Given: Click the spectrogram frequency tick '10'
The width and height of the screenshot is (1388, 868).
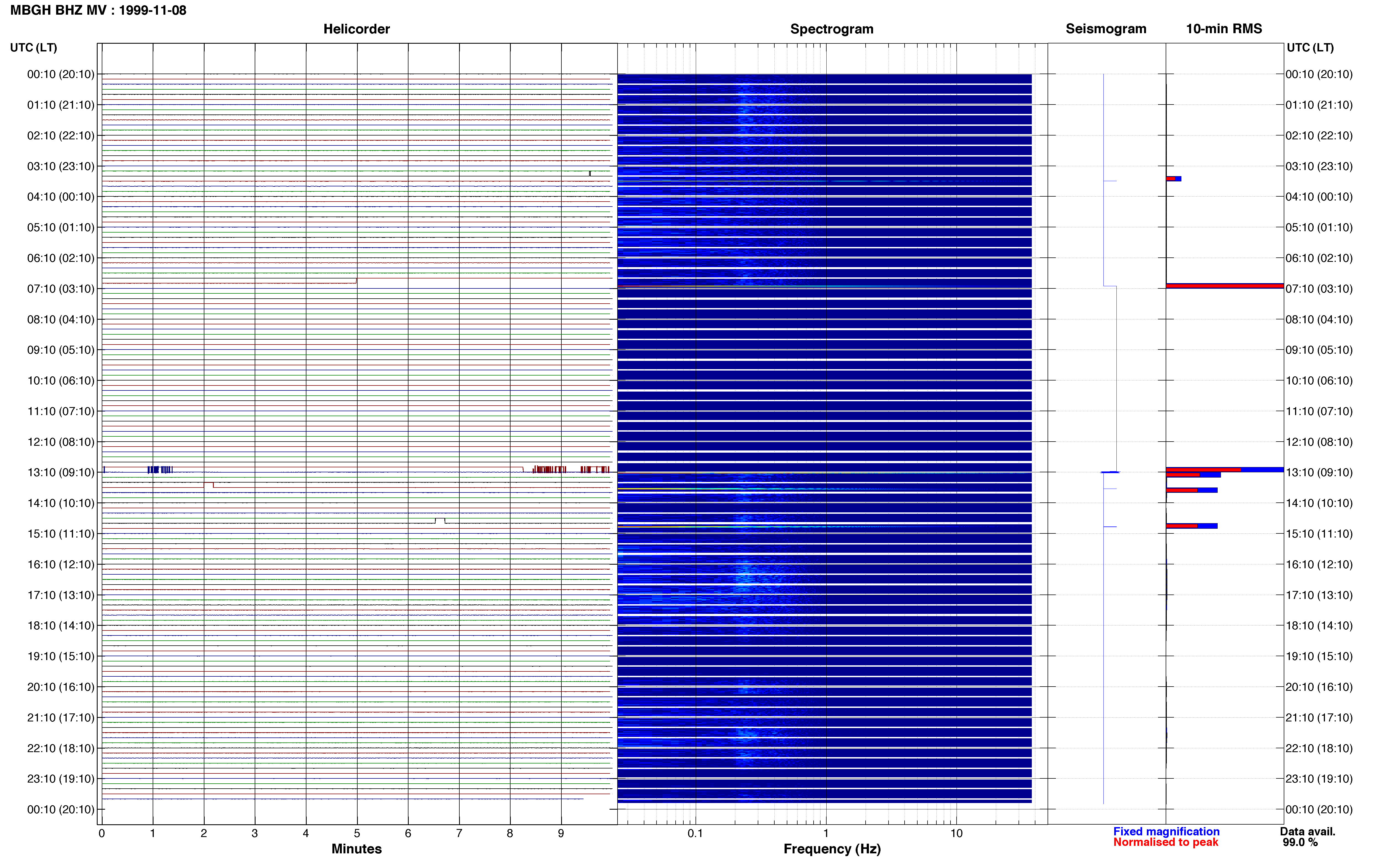Looking at the screenshot, I should pos(956,833).
